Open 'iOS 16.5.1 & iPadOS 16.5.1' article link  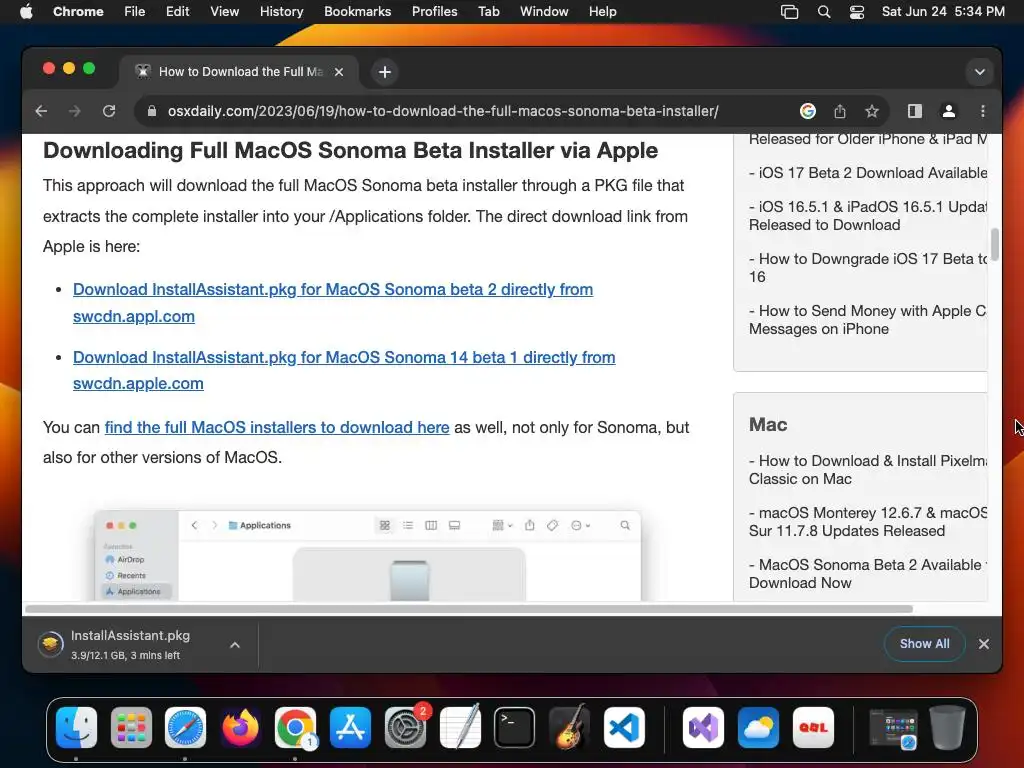tap(868, 216)
